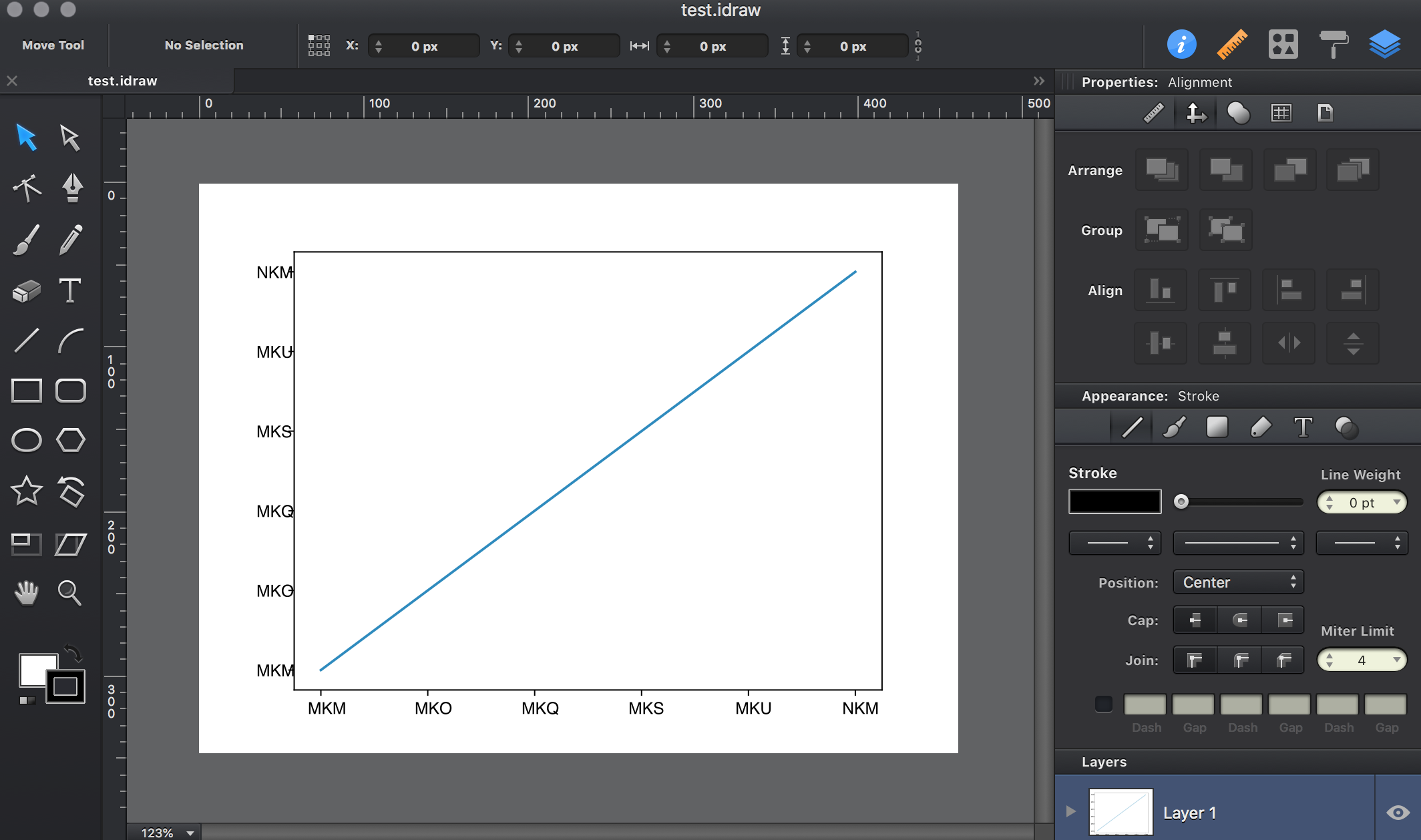
Task: Pick the Eraser tool
Action: point(26,290)
